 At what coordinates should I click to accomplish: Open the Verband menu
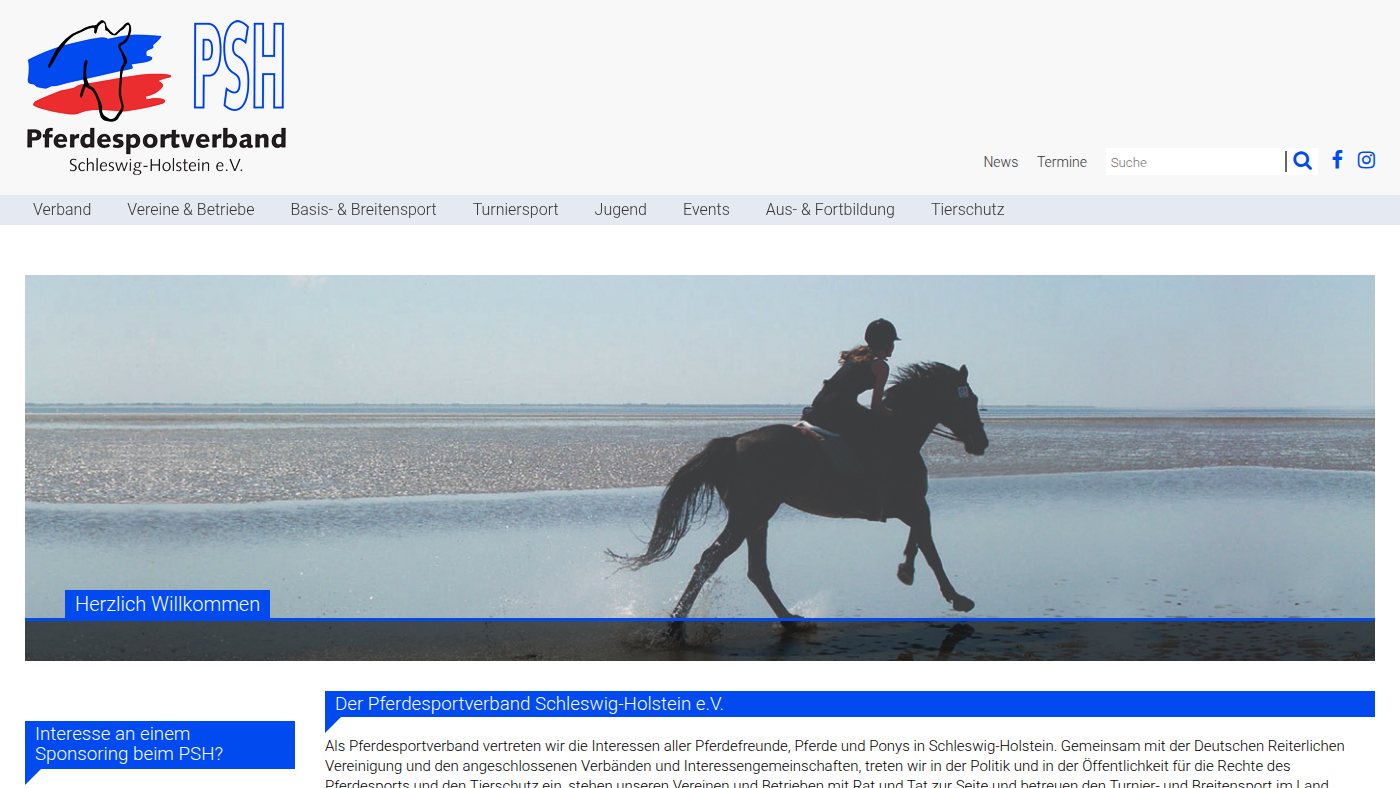[62, 210]
